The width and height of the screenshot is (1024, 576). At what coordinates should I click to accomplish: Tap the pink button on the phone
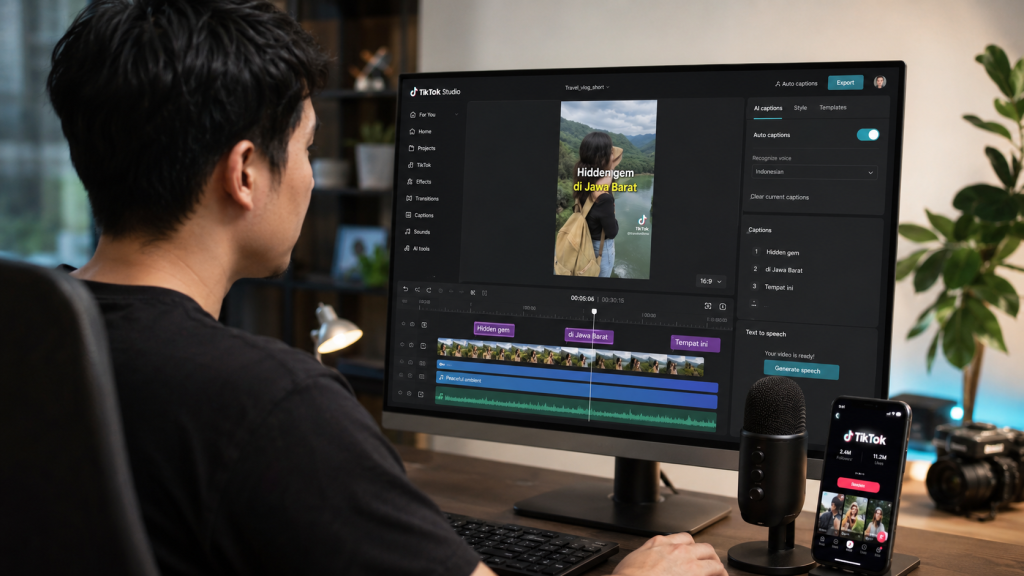858,485
